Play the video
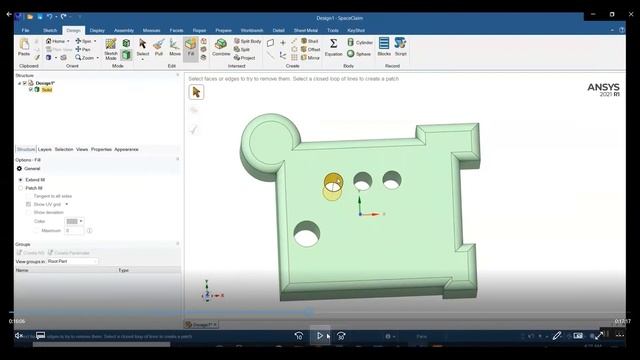Screen dimensions: 640x360 tap(320, 336)
